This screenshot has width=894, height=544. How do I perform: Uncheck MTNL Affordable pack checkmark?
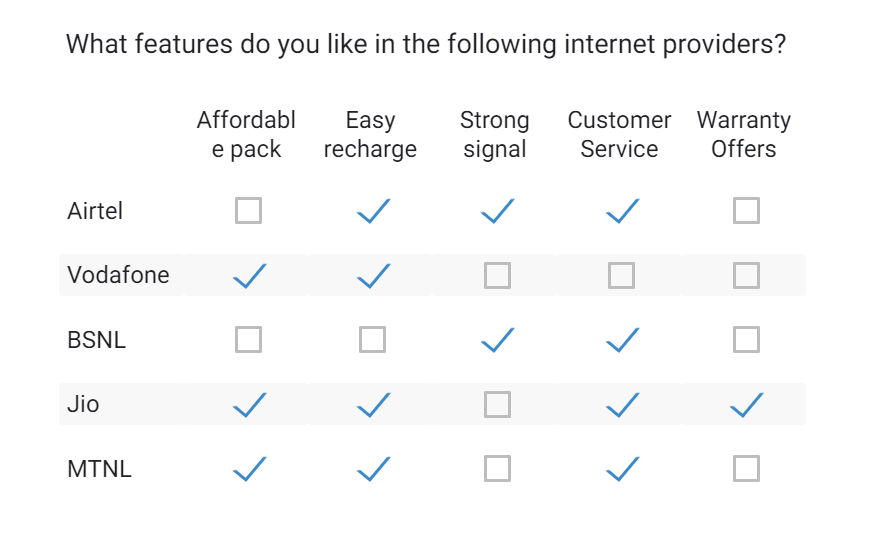click(x=248, y=469)
